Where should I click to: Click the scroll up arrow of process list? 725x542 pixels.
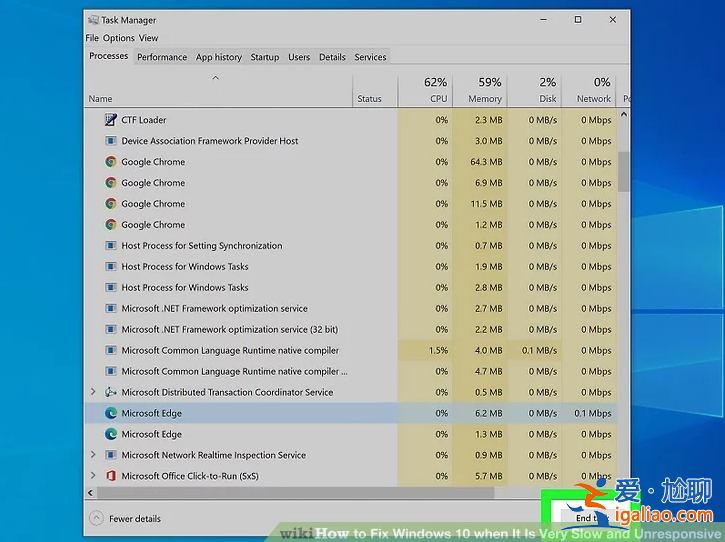coord(624,114)
